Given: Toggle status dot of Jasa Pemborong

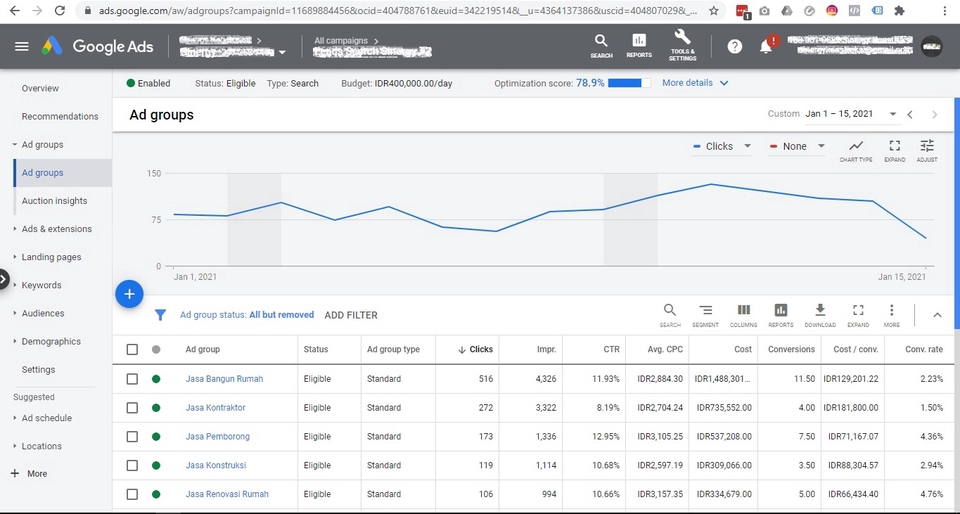Looking at the screenshot, I should pyautogui.click(x=156, y=436).
